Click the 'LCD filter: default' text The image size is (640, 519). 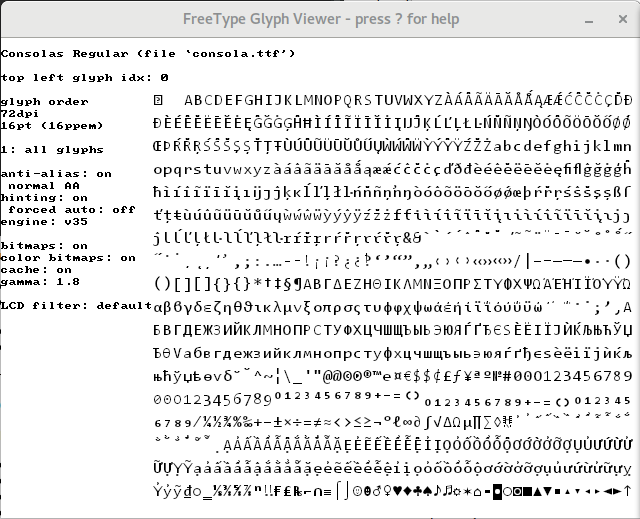[76, 306]
